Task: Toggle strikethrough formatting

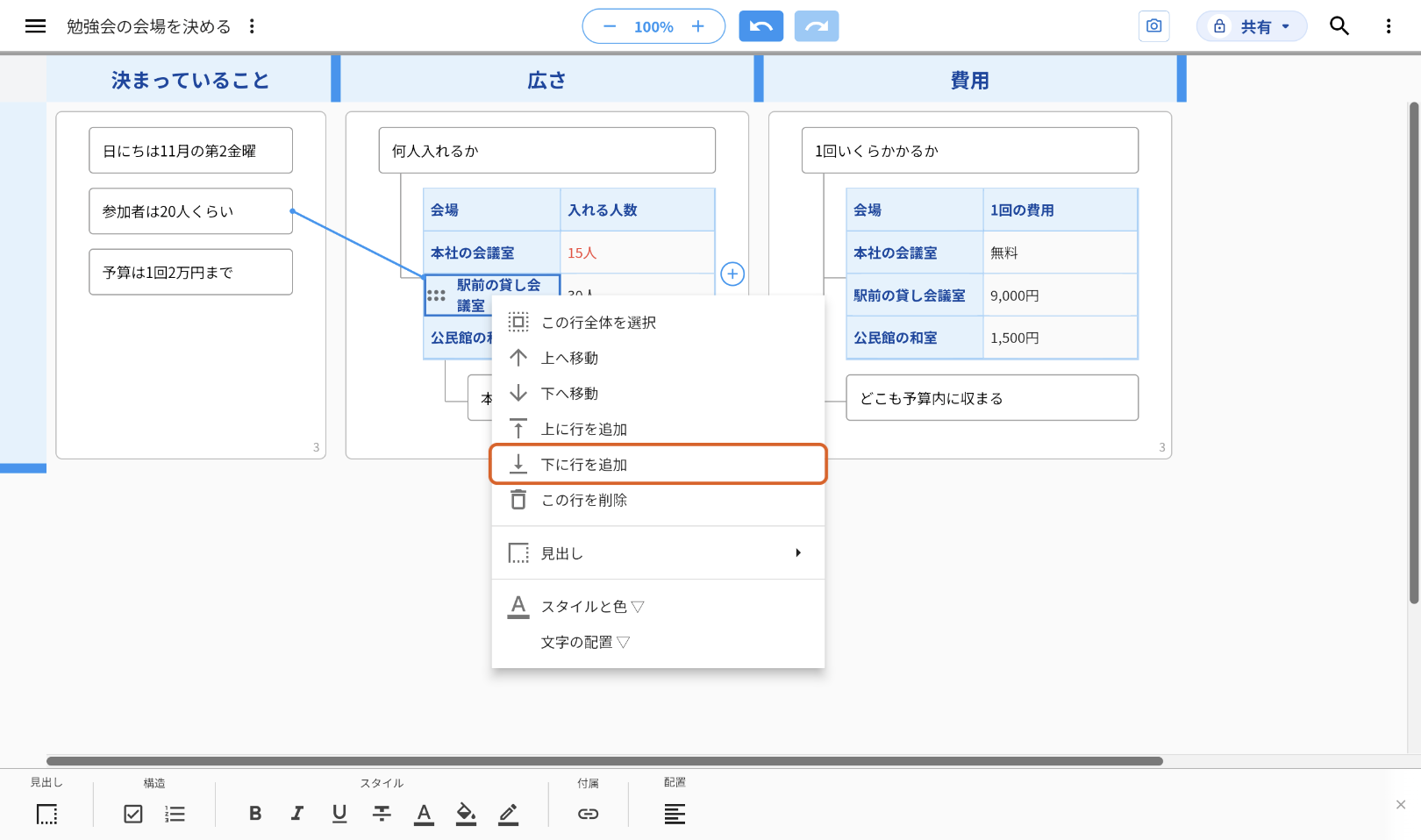Action: (x=382, y=814)
